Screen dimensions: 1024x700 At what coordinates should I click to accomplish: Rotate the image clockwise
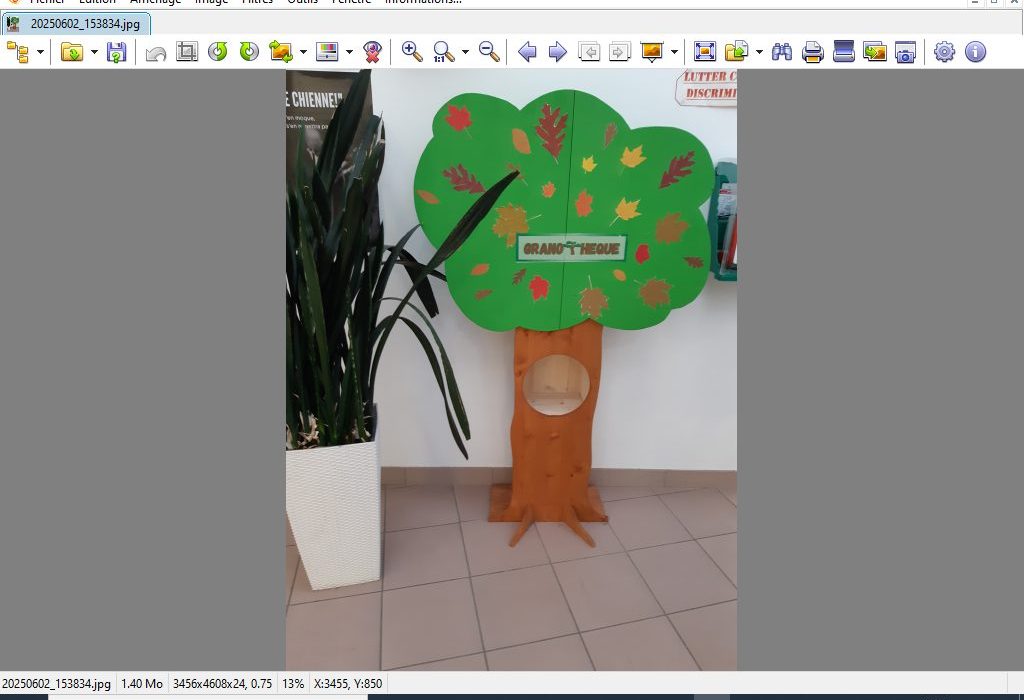point(249,52)
